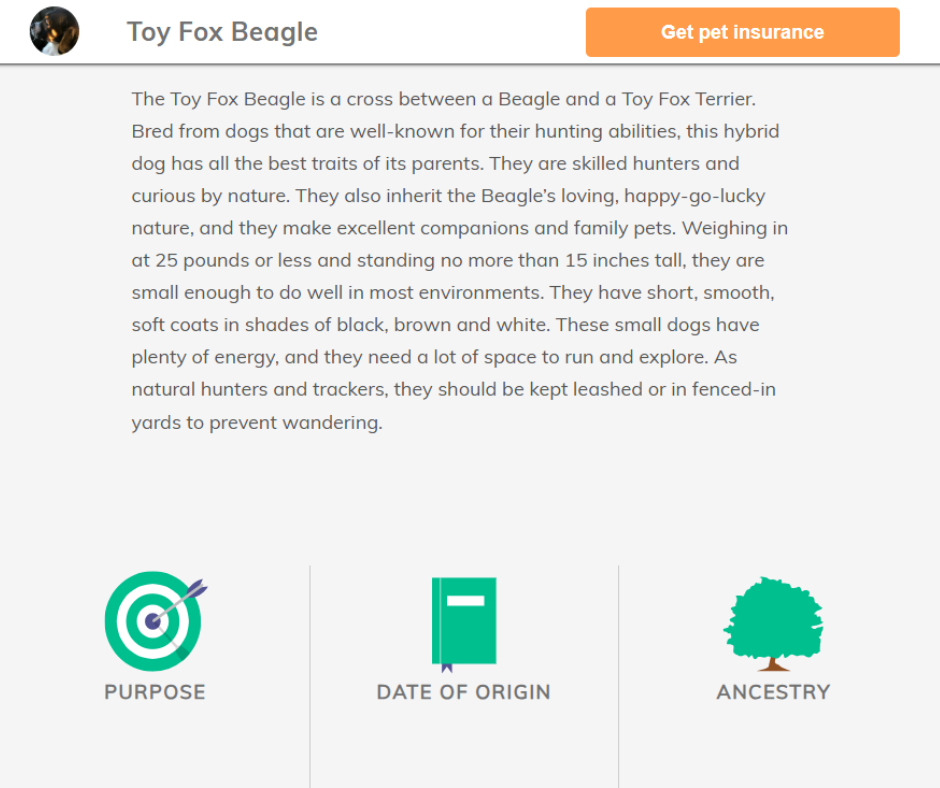The image size is (940, 788).
Task: Click the word "happy-go-lucky" in the description
Action: coord(694,196)
